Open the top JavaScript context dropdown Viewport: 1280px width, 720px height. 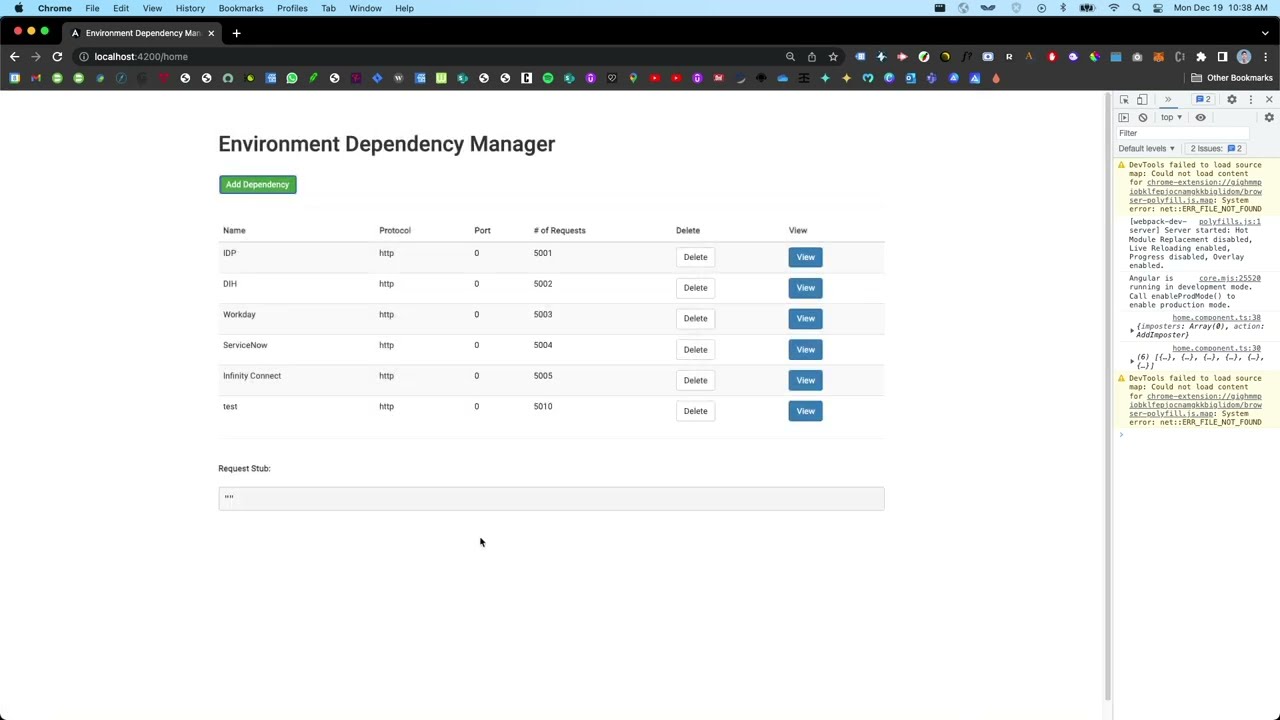1171,117
